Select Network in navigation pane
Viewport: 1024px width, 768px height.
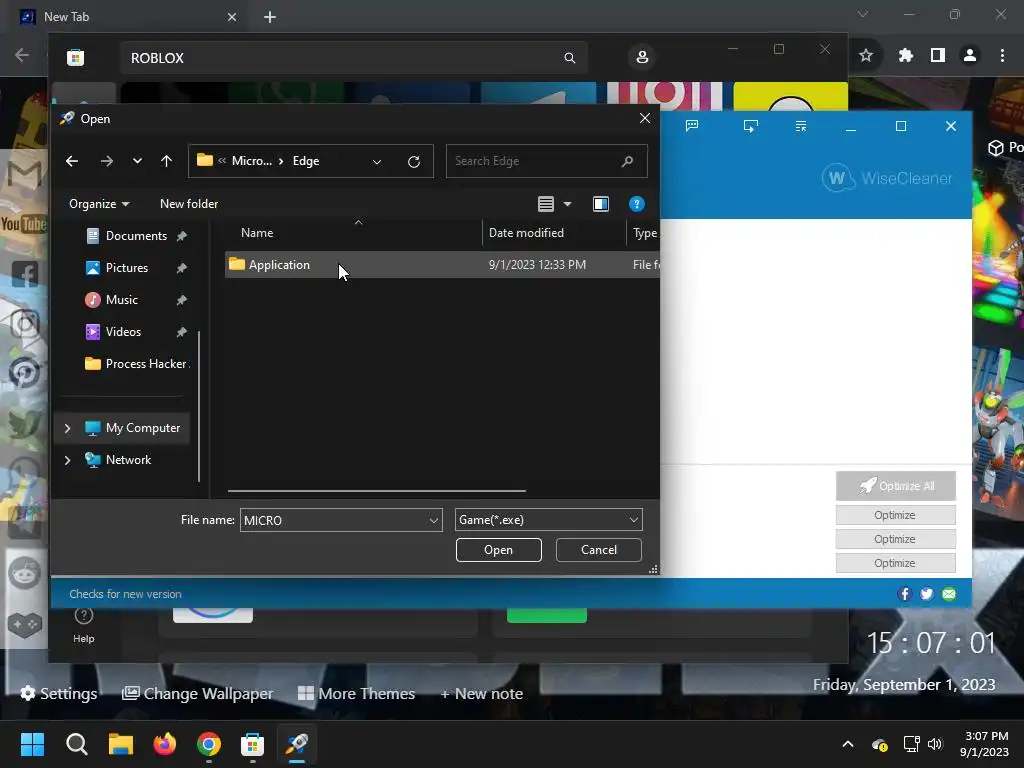coord(129,460)
